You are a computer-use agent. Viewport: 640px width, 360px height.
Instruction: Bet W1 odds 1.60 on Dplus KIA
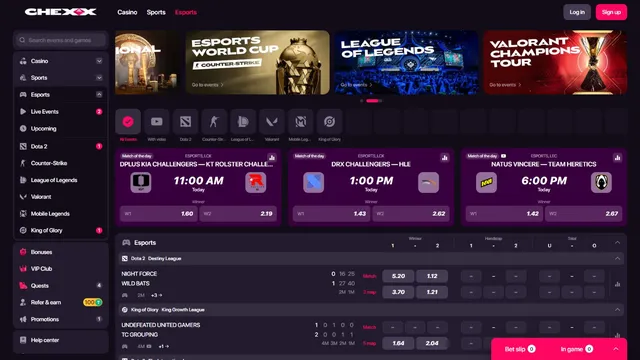tap(159, 213)
